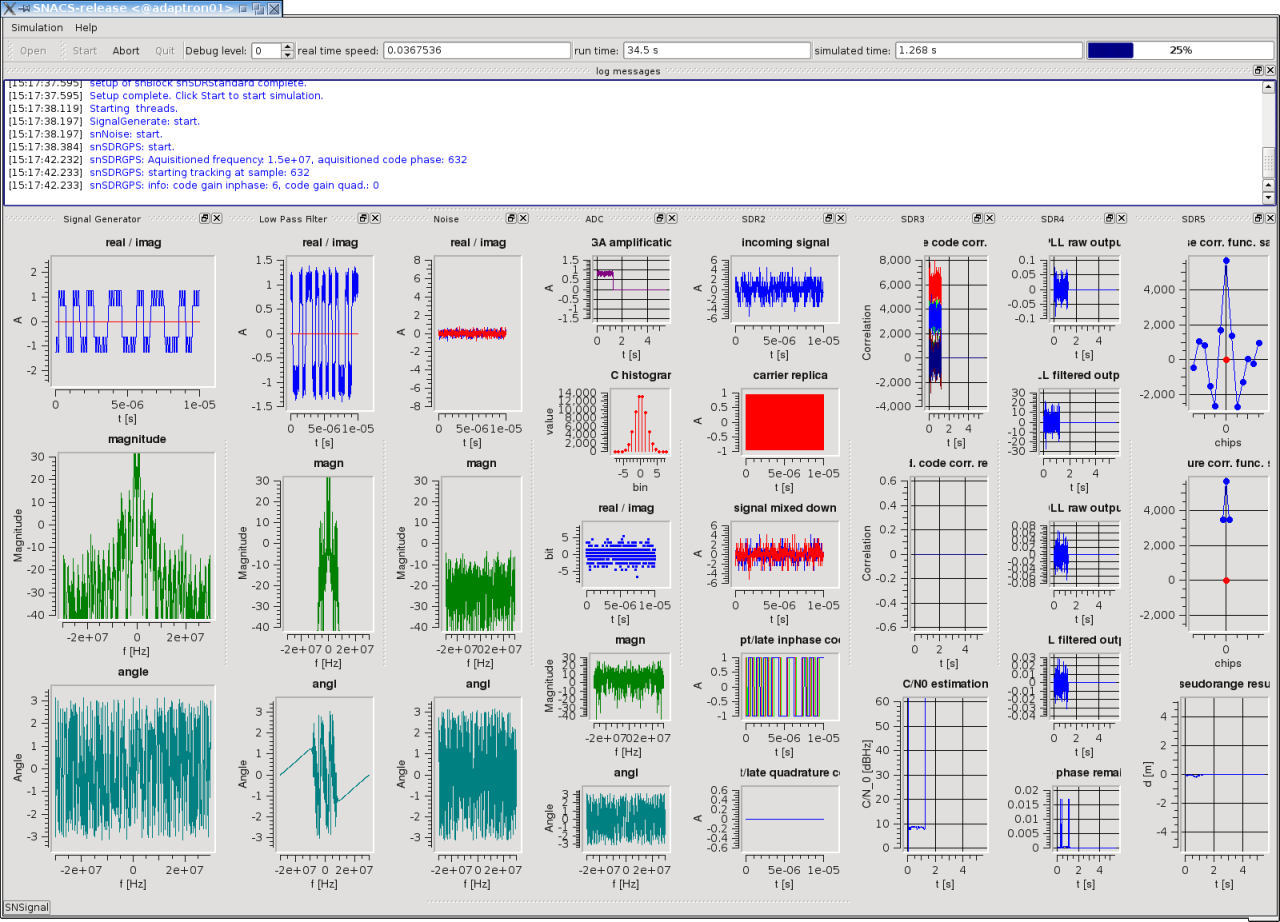Click the SDR2 incoming signal plot
This screenshot has width=1280, height=922.
point(784,289)
